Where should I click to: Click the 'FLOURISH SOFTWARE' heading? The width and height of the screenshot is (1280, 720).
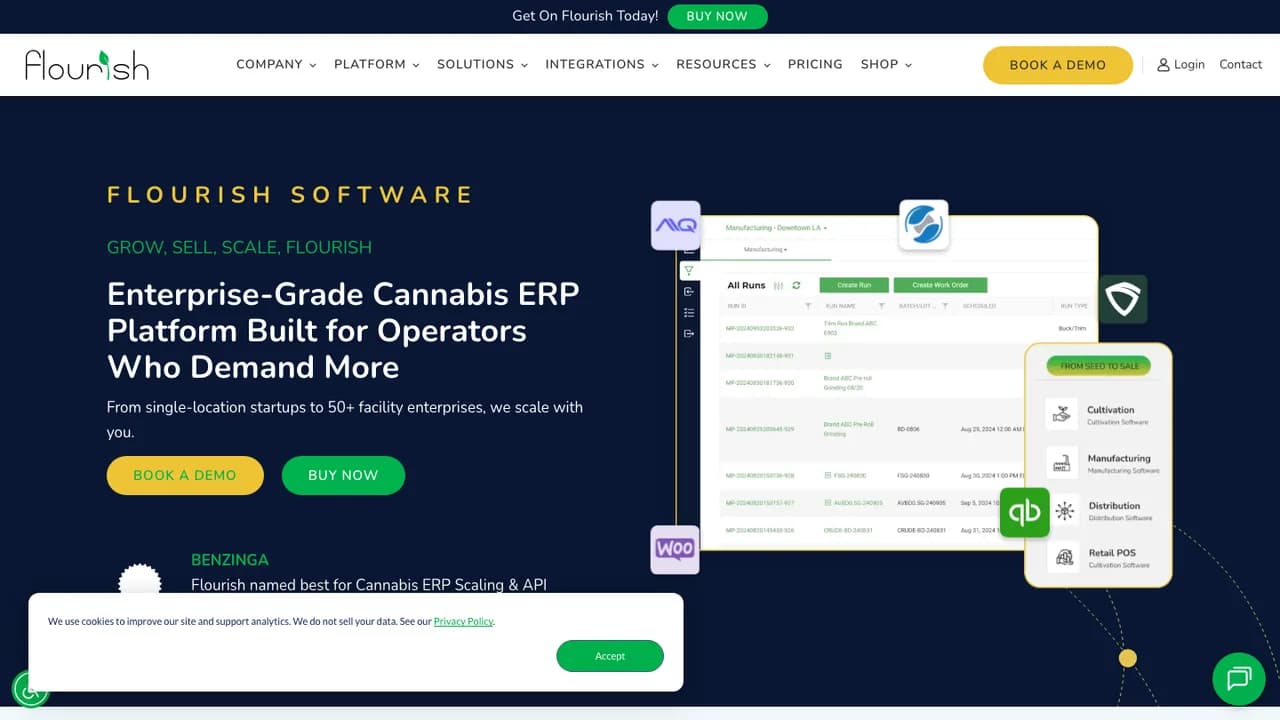click(290, 195)
